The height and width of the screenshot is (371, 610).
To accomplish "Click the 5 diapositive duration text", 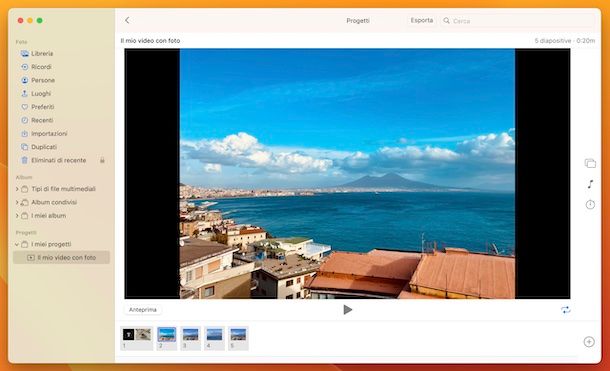I will (x=564, y=40).
